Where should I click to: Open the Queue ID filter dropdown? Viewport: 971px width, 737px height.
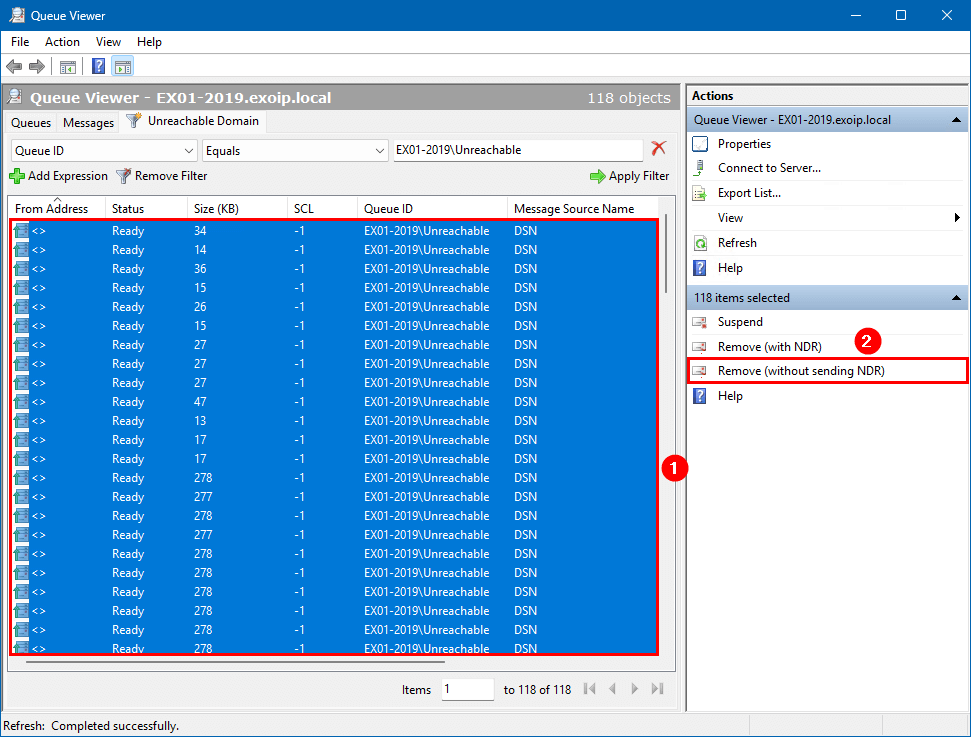[x=190, y=151]
